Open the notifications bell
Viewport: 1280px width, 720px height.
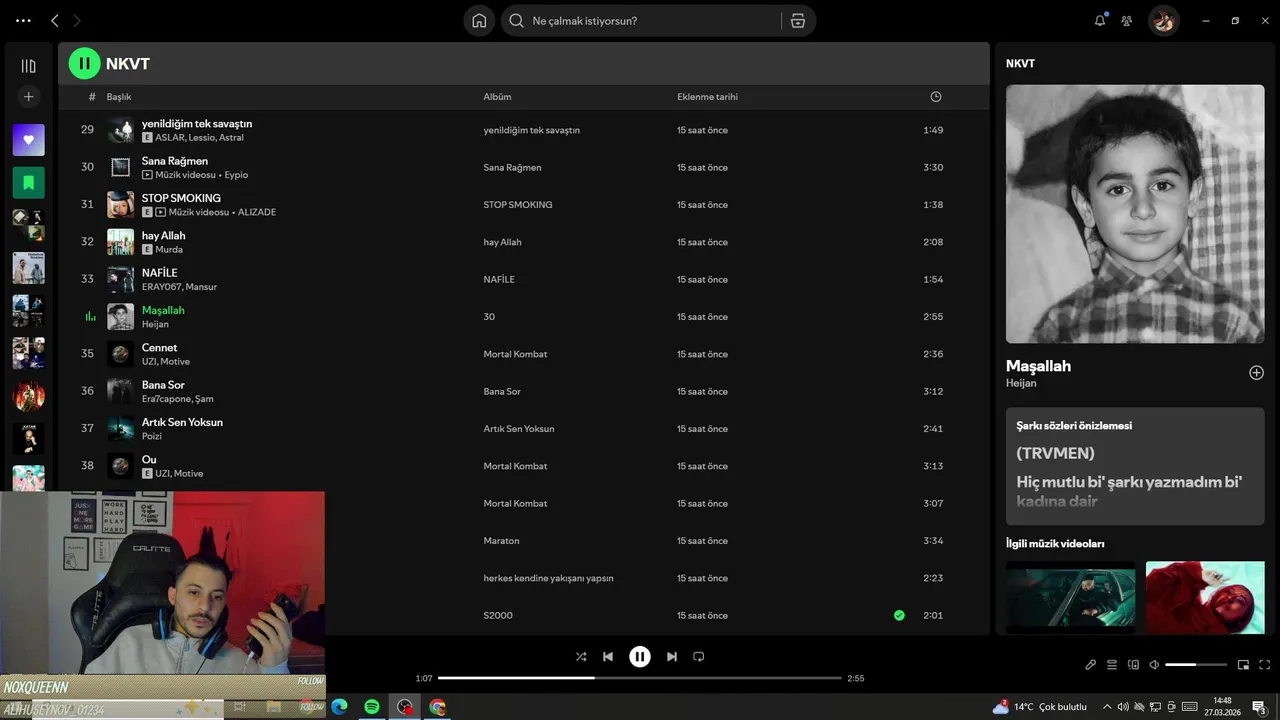pyautogui.click(x=1100, y=20)
